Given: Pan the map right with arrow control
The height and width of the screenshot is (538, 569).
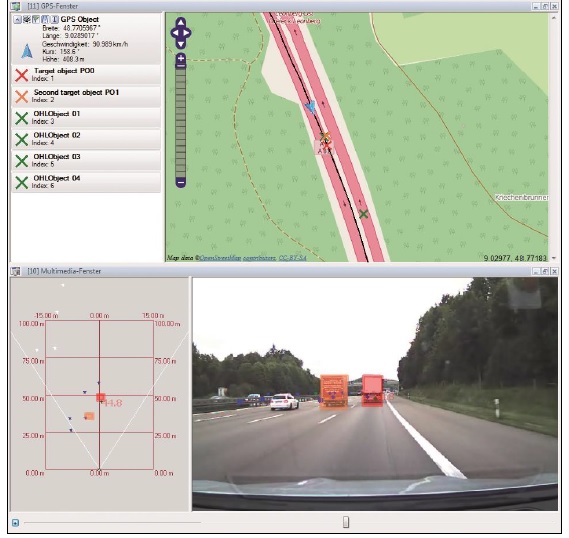Looking at the screenshot, I should [187, 33].
